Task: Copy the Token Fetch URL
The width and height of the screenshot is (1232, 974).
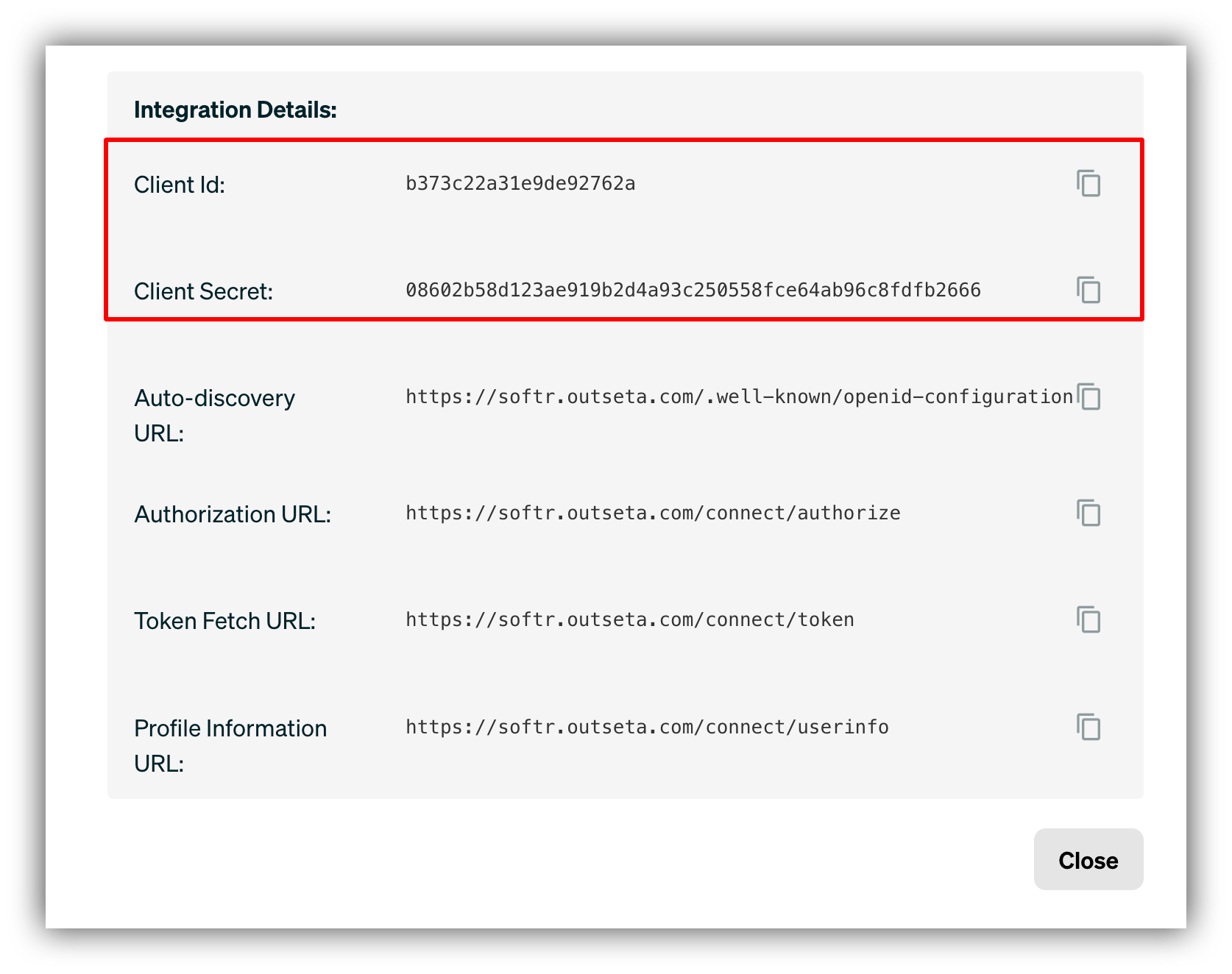Action: click(x=1088, y=620)
